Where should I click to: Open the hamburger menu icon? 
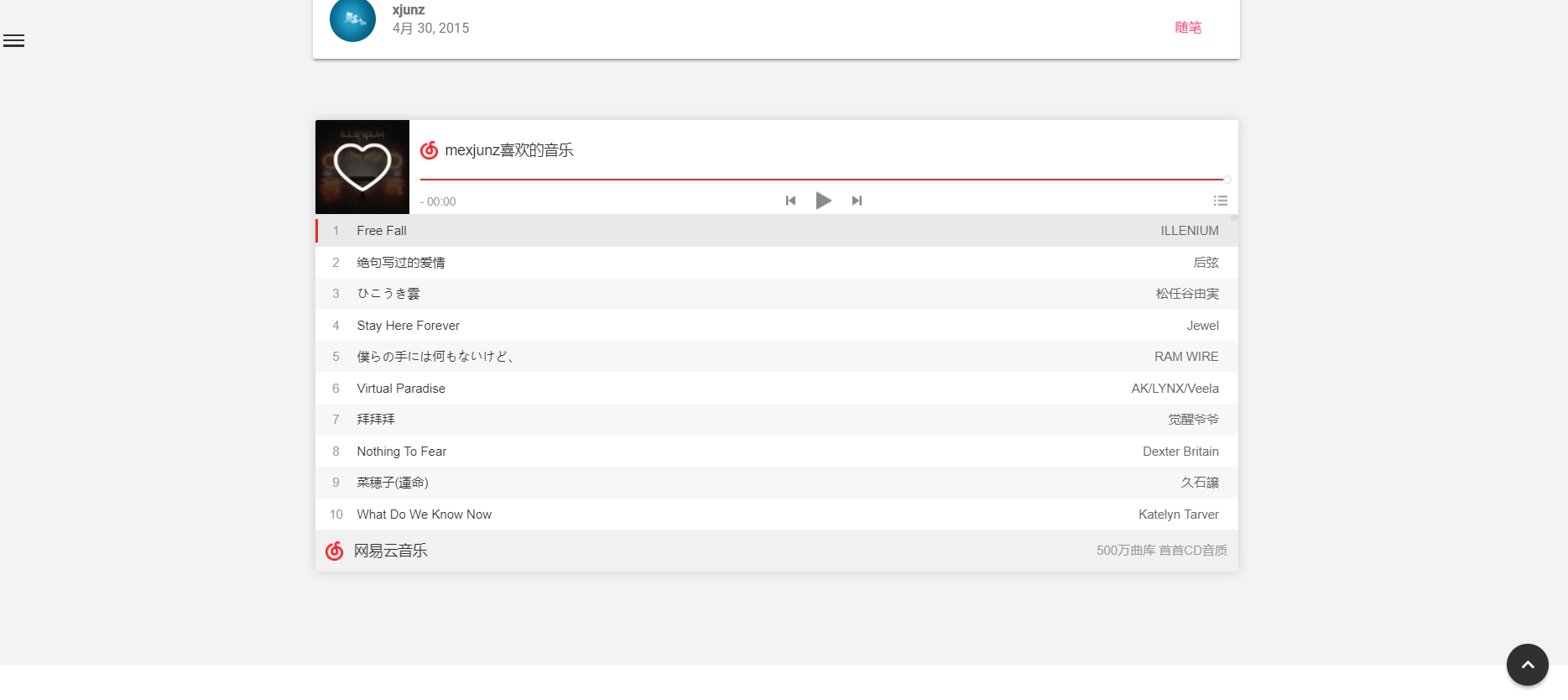coord(13,41)
